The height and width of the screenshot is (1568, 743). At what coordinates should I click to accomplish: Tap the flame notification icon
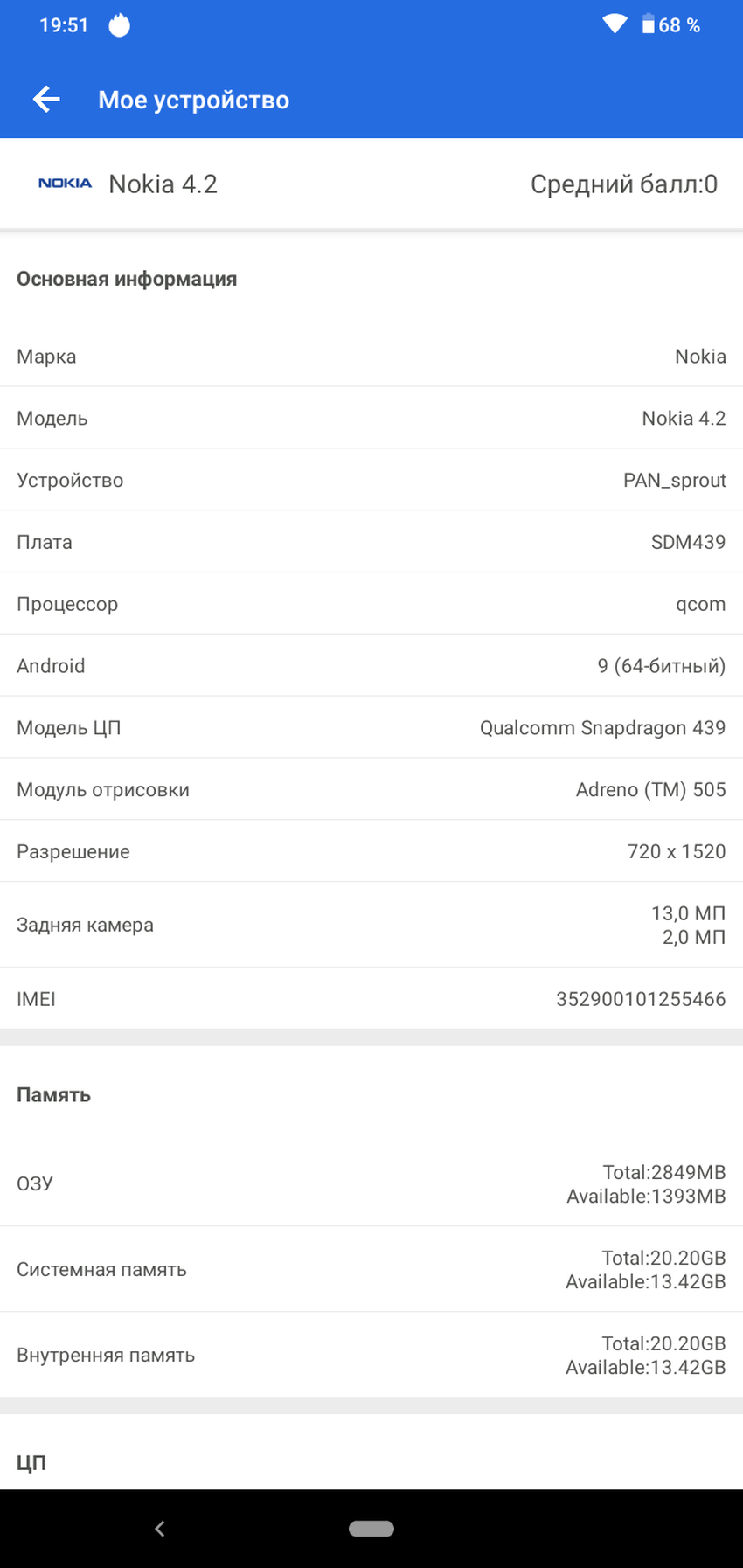(119, 25)
